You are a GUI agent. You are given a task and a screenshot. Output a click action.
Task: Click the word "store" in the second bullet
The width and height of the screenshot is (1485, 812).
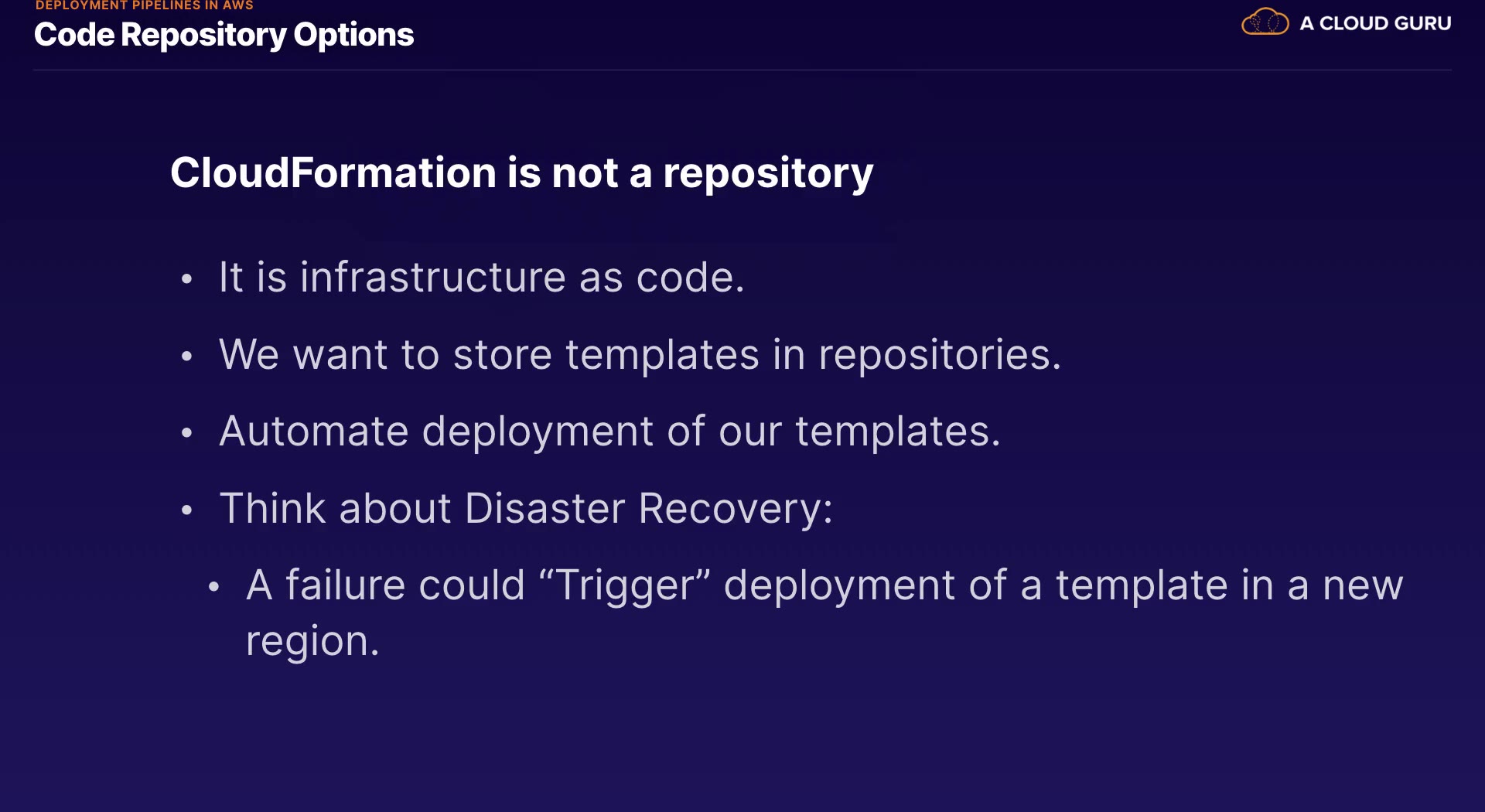point(503,355)
